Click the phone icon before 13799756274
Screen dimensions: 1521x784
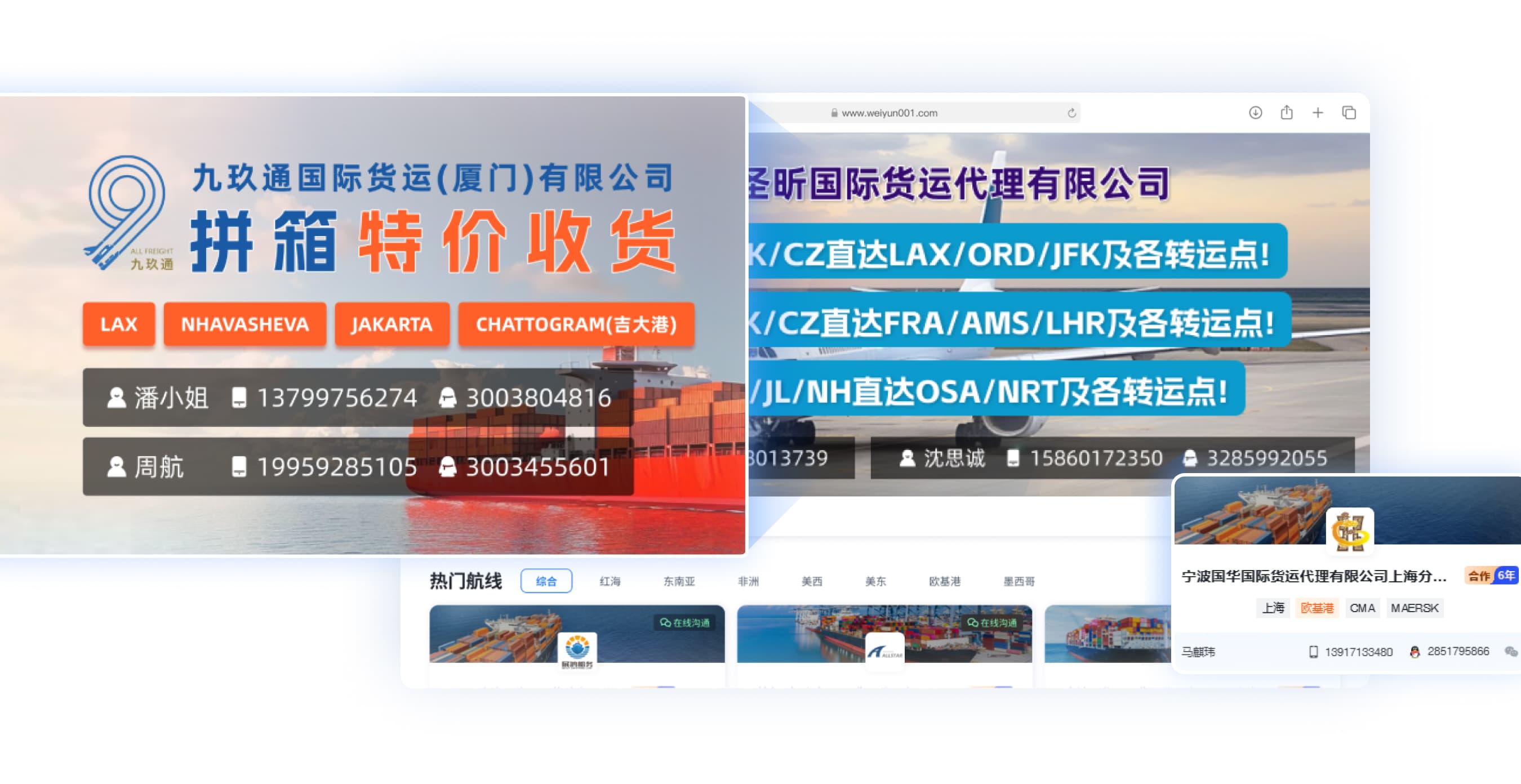coord(238,397)
